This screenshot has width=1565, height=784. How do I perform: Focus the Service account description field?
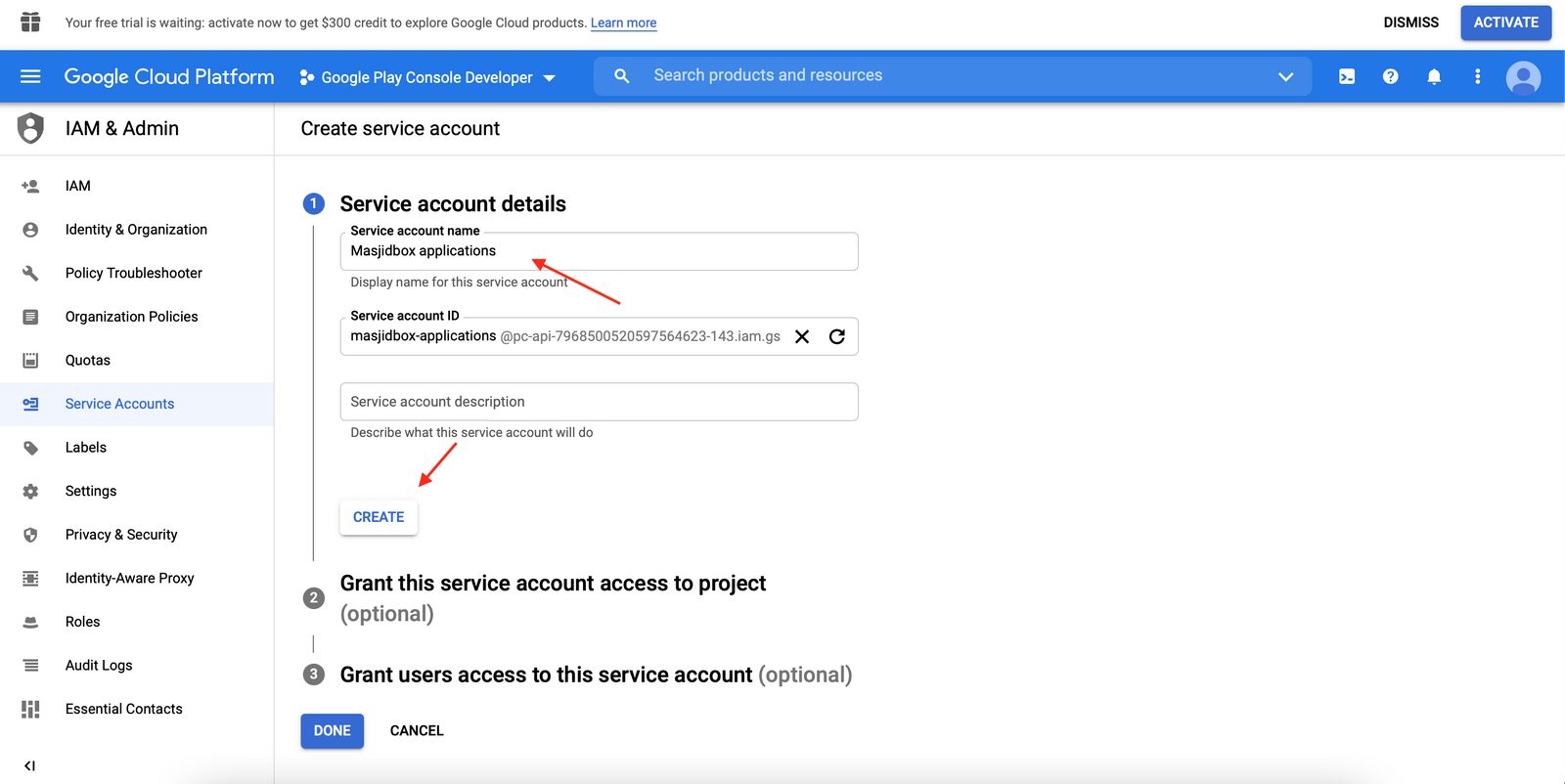[599, 402]
